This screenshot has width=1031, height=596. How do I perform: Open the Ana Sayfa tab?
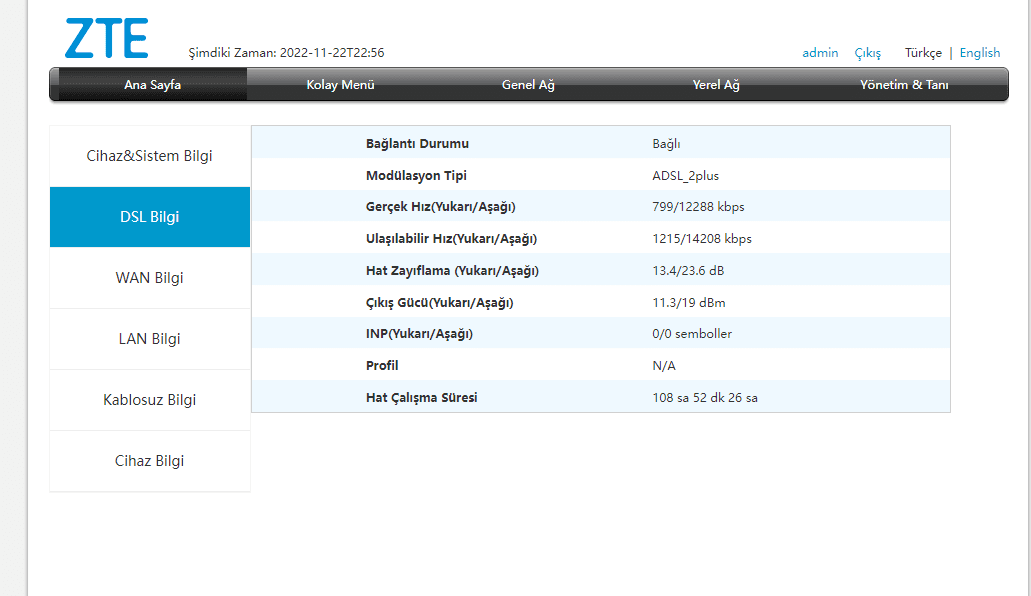152,85
